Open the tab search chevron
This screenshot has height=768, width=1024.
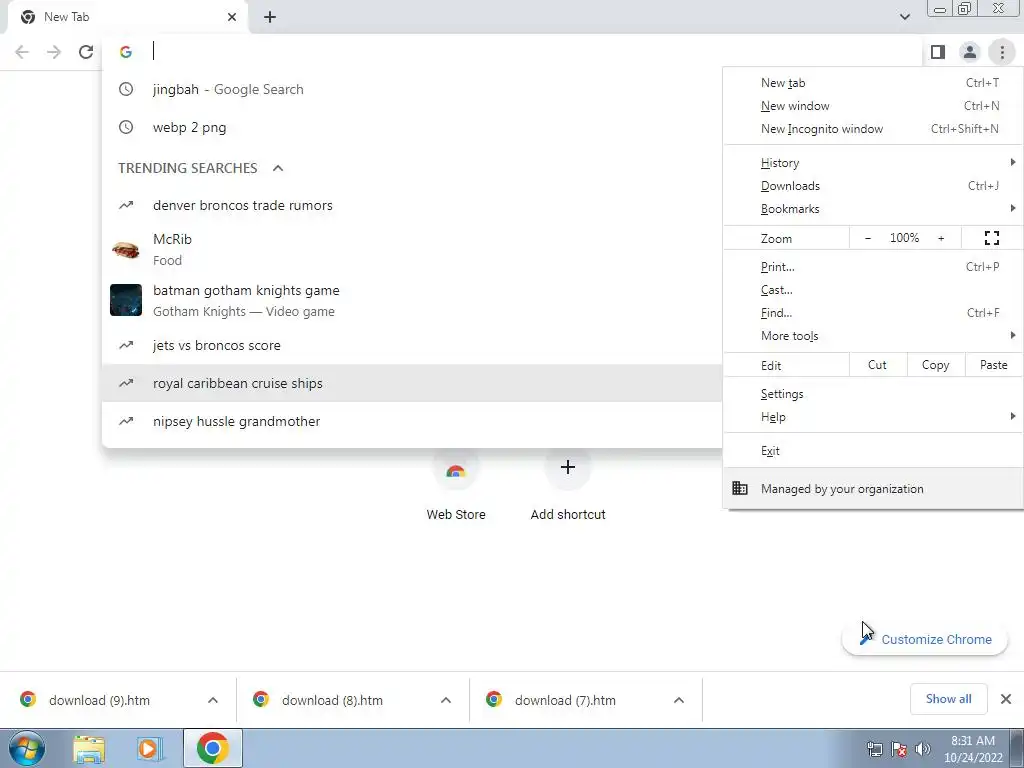pos(904,17)
